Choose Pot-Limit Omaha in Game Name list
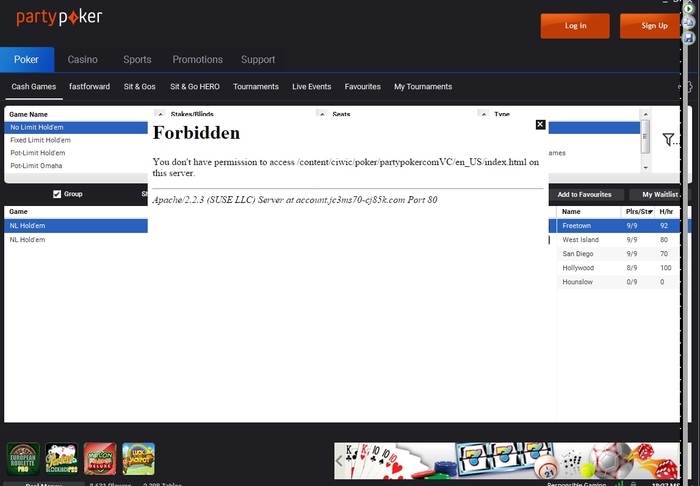This screenshot has height=486, width=700. 76,166
